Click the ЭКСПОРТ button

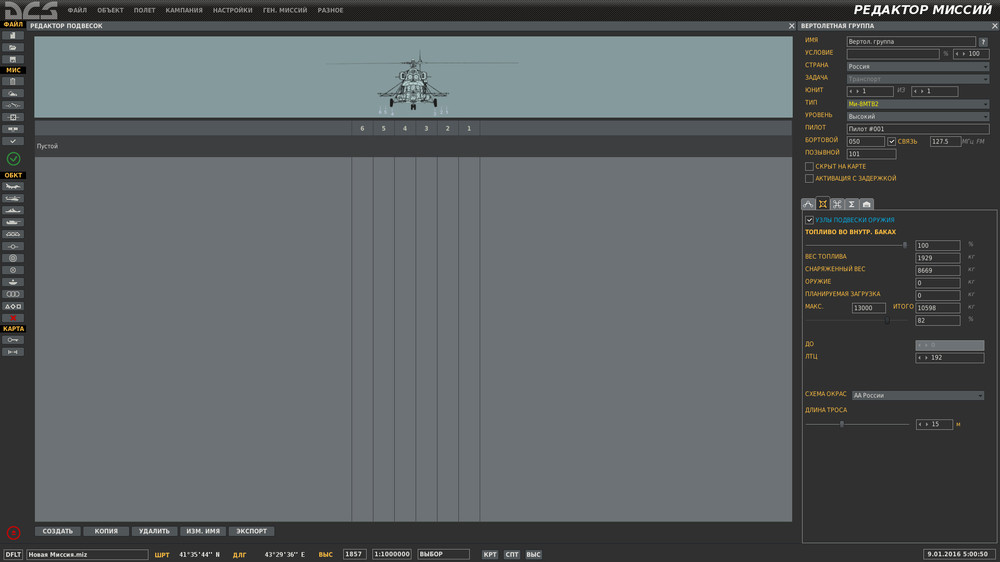click(251, 531)
